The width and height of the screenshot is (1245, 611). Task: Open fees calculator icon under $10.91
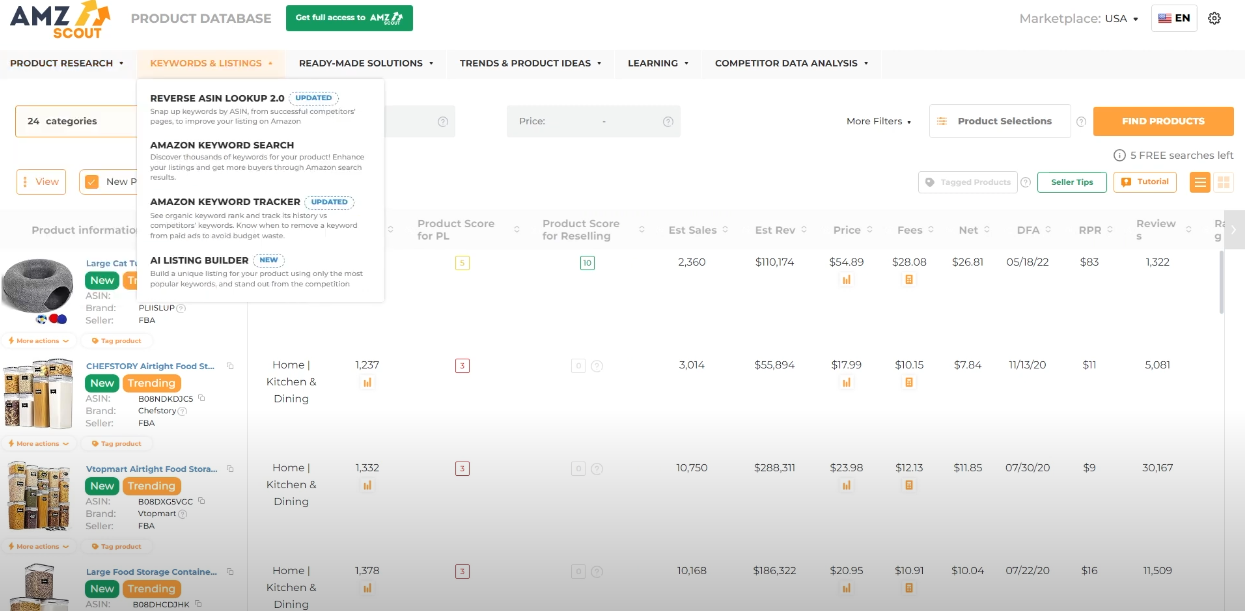[x=909, y=588]
